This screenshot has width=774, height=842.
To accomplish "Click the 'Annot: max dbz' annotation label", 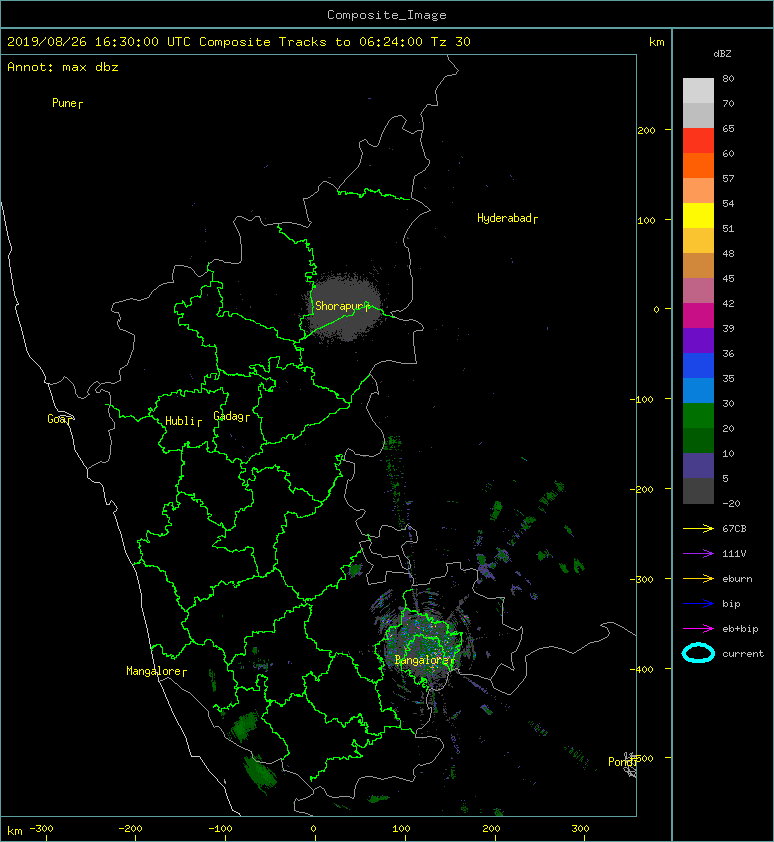I will (x=63, y=67).
